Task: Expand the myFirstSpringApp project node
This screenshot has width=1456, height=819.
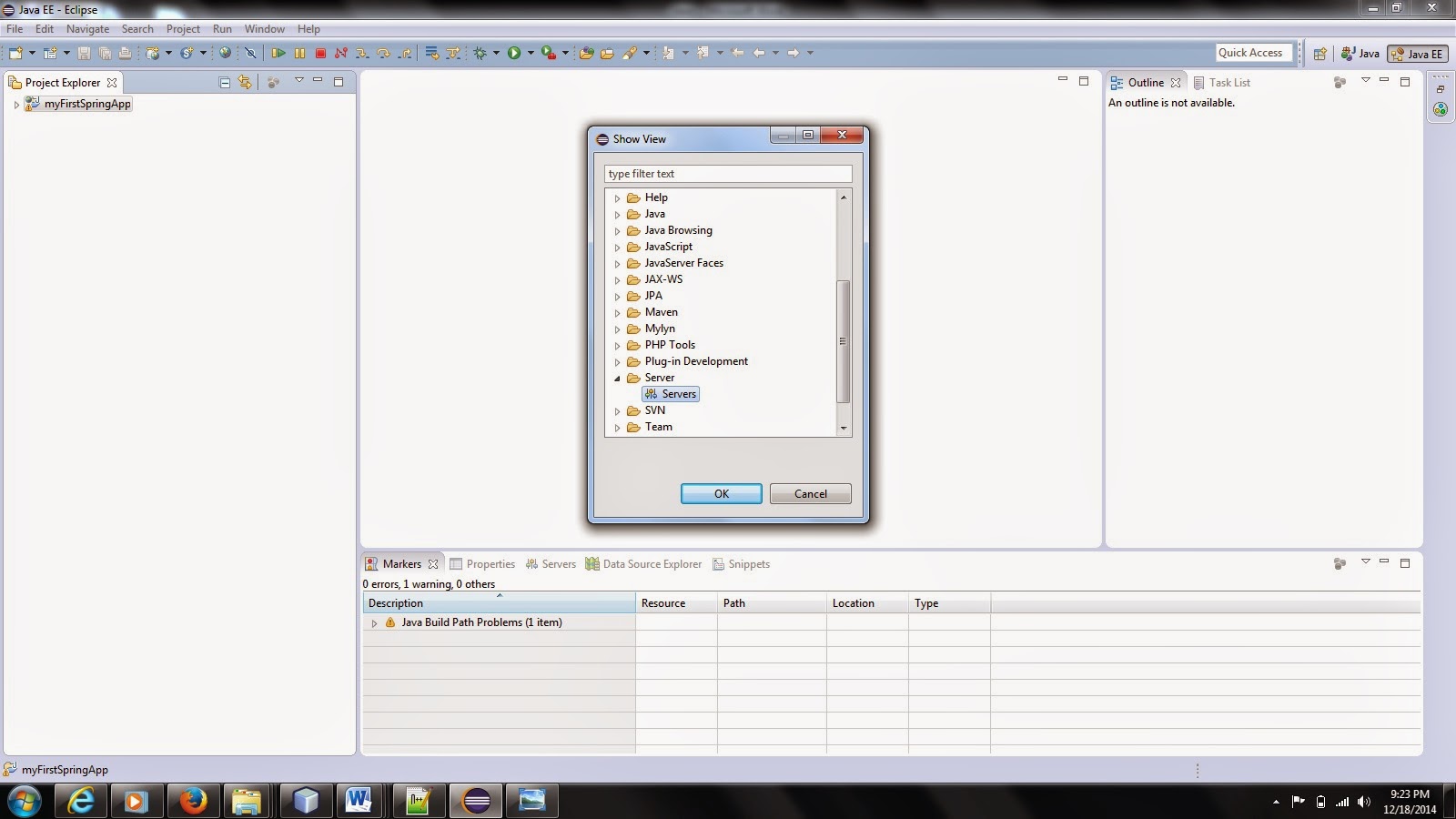Action: 15,104
